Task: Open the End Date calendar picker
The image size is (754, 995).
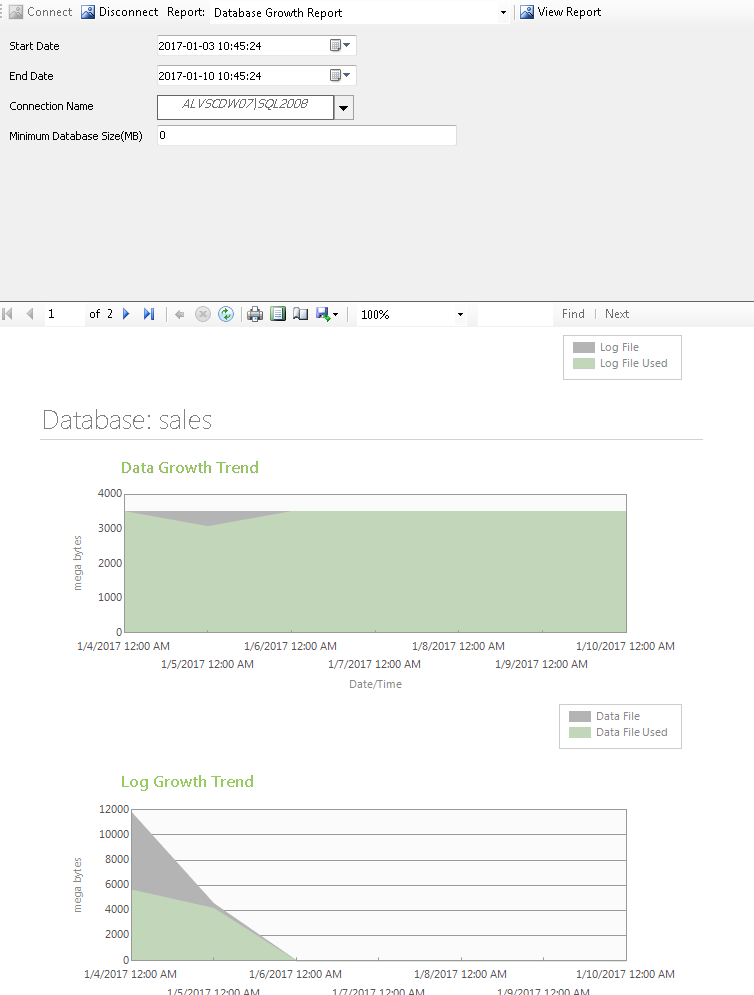Action: click(x=339, y=76)
